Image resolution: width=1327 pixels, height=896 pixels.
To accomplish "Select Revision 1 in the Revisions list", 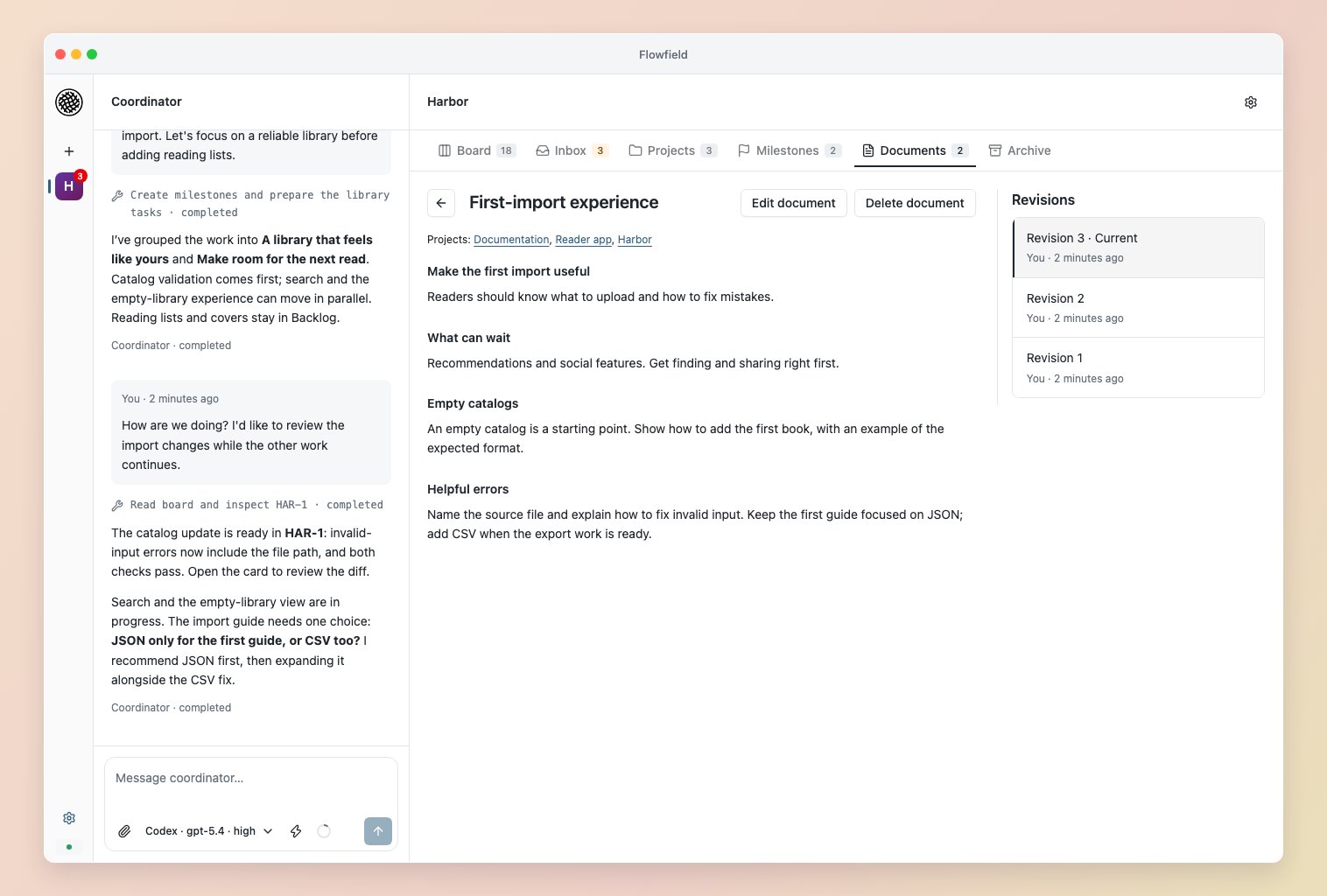I will pos(1138,367).
